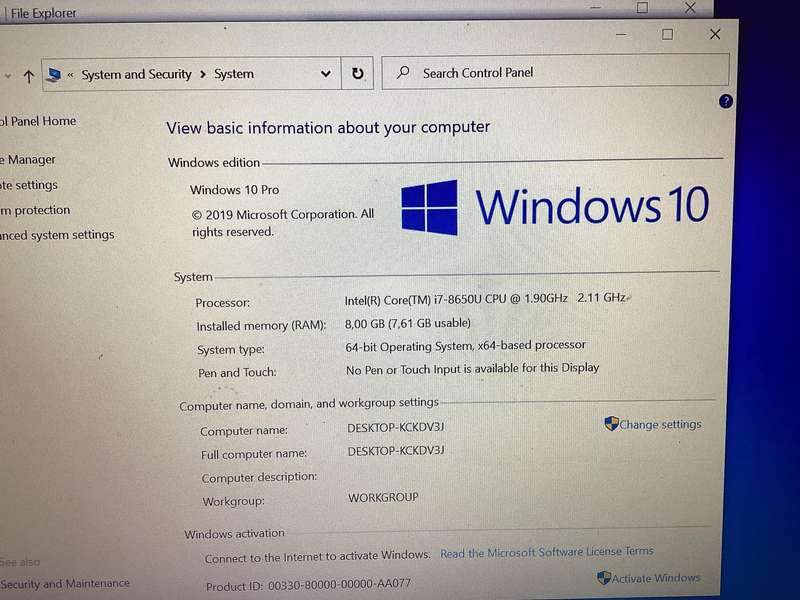
Task: Click 64-bit Operating System text
Action: coord(465,346)
